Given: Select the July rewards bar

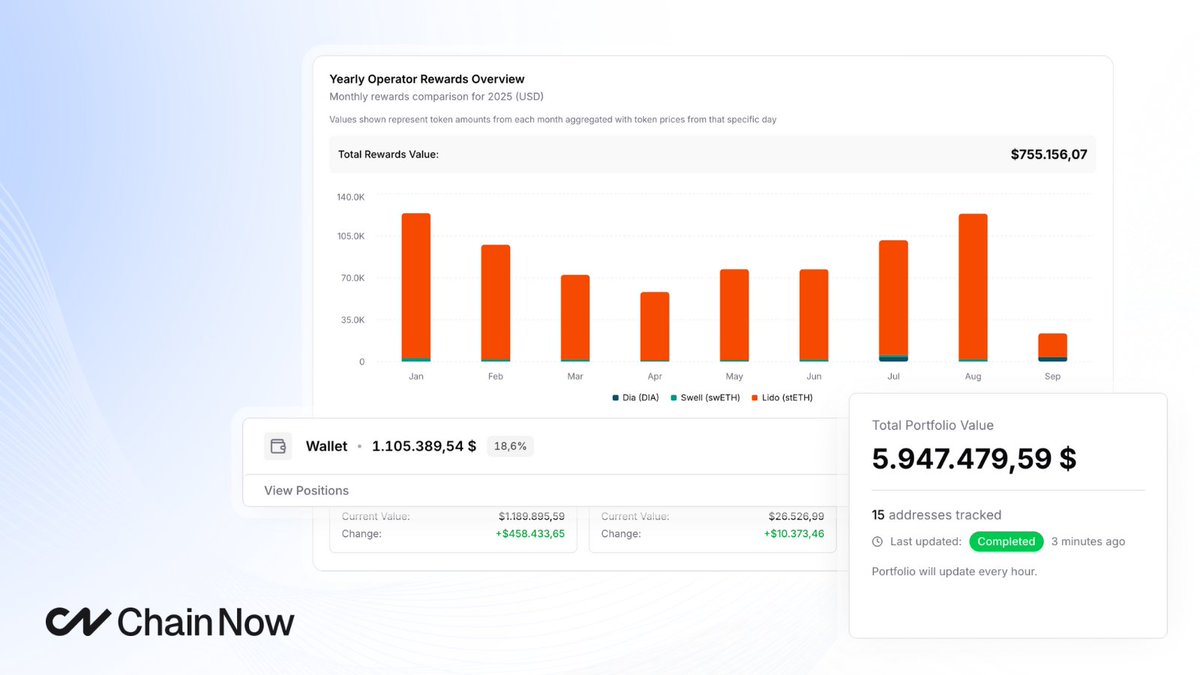Looking at the screenshot, I should 893,301.
